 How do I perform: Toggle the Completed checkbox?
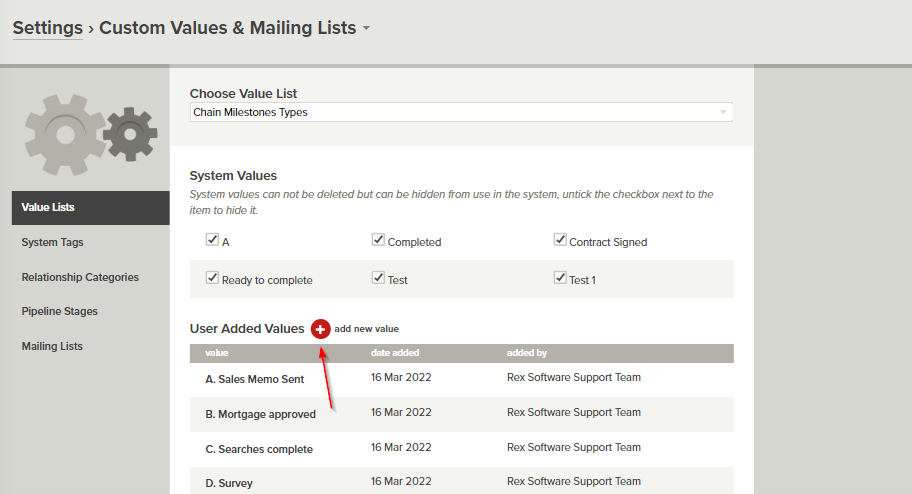(378, 240)
